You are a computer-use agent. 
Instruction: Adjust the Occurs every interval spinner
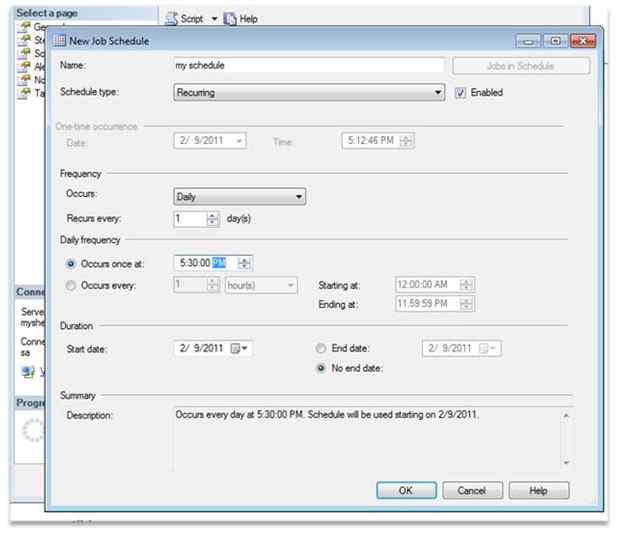coord(212,285)
